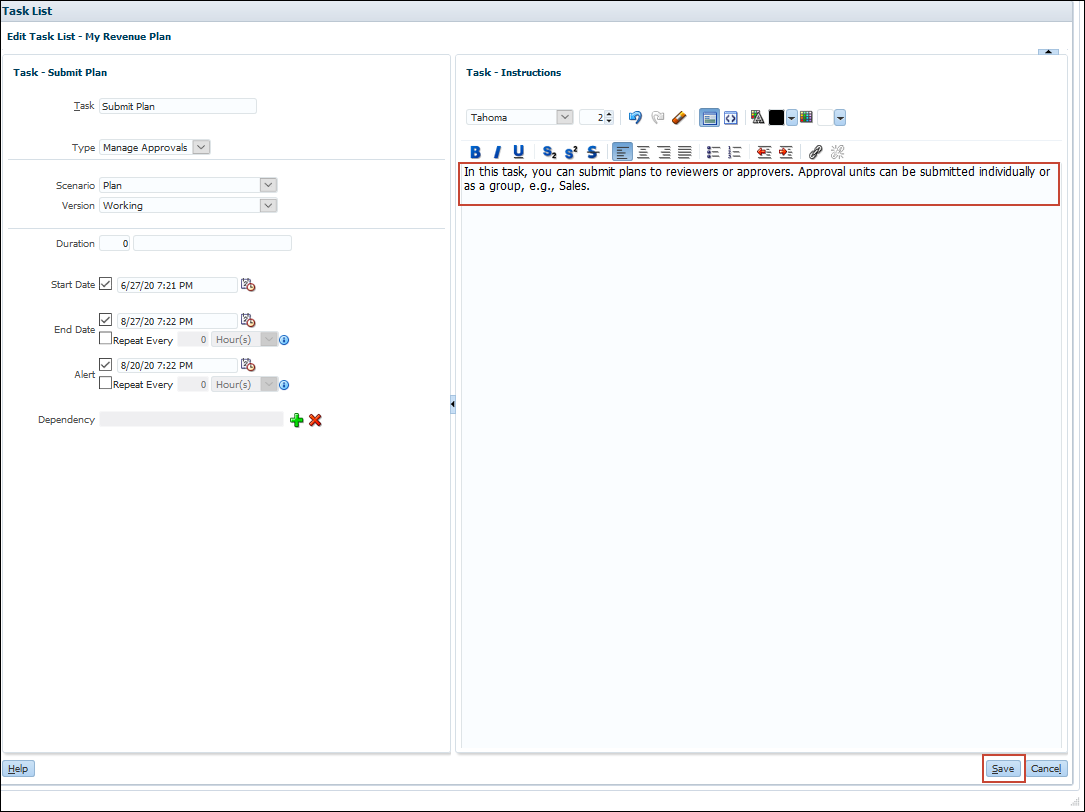Undo last edit in the instructions editor
The image size is (1085, 812).
coord(635,117)
